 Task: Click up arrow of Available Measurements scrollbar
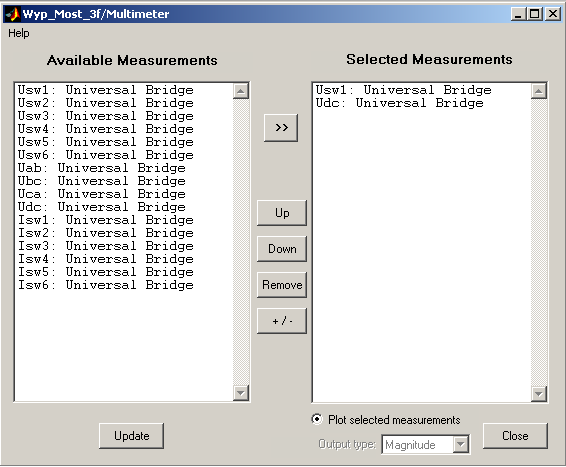tap(241, 91)
